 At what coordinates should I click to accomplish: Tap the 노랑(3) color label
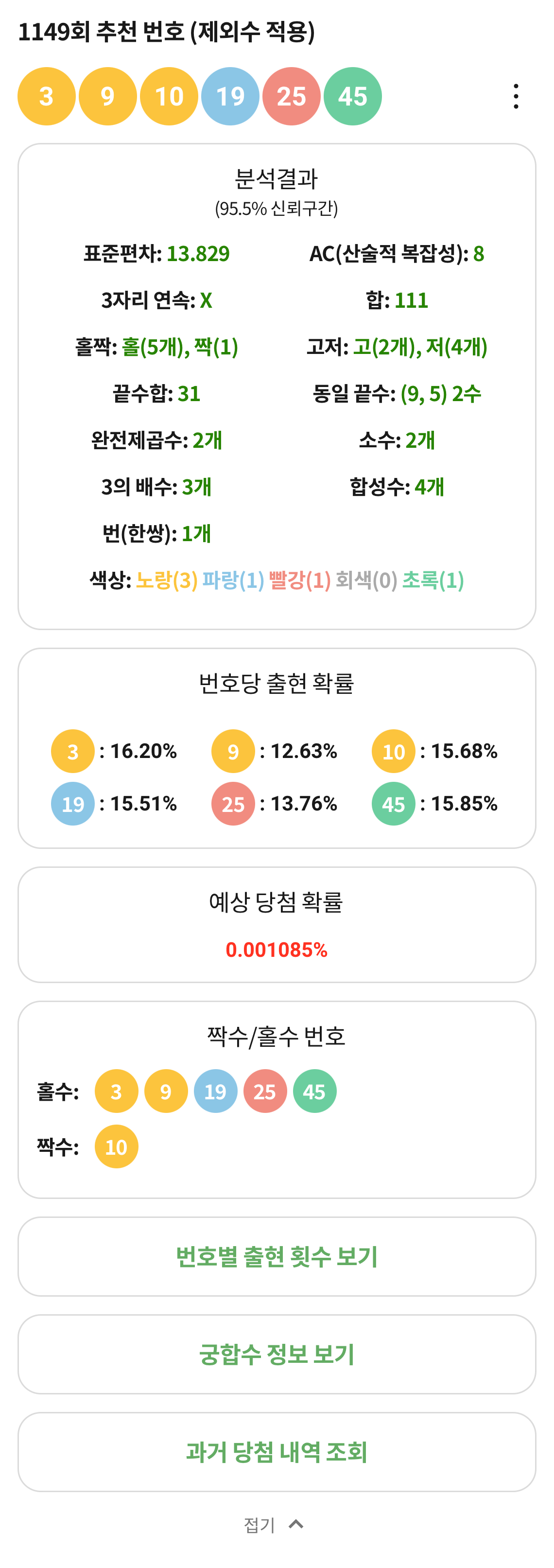coord(167,580)
